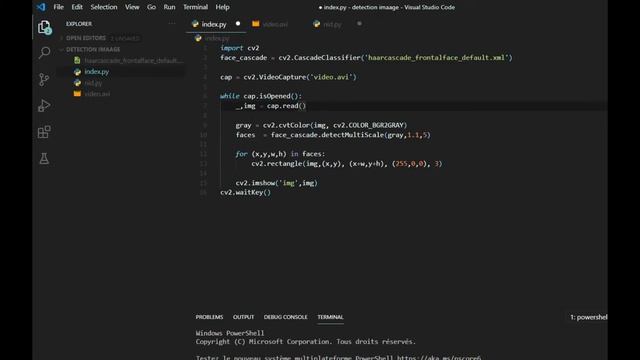The height and width of the screenshot is (360, 640).
Task: Click the 'Windows PowerShell' terminal line
Action: tap(230, 333)
